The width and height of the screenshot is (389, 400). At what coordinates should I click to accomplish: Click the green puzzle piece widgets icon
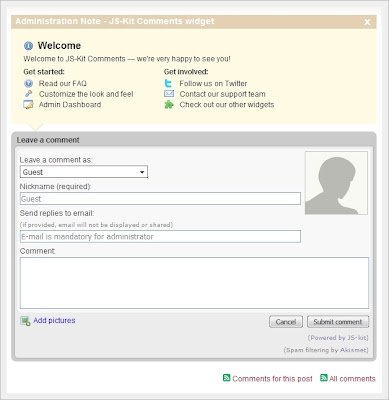pos(169,105)
